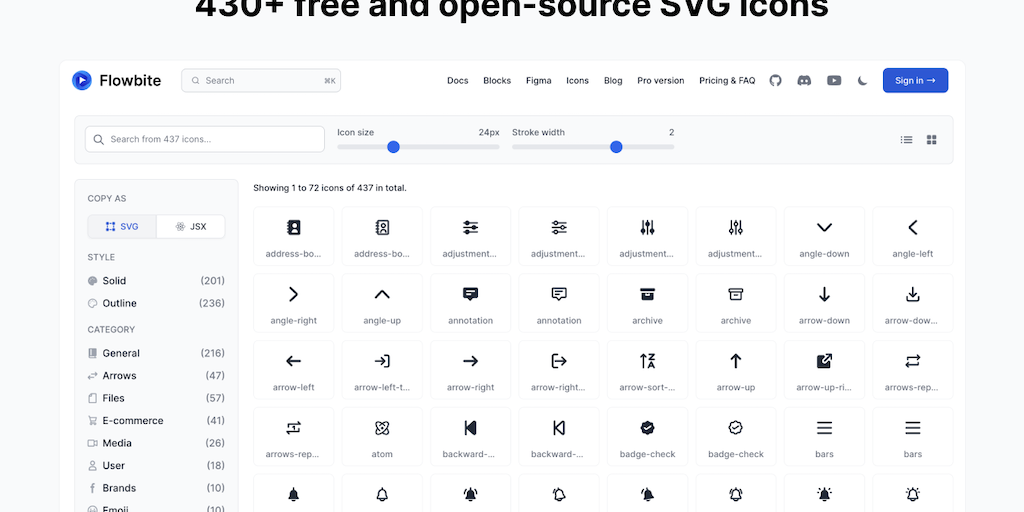Choose the arrow-left icon

click(293, 370)
